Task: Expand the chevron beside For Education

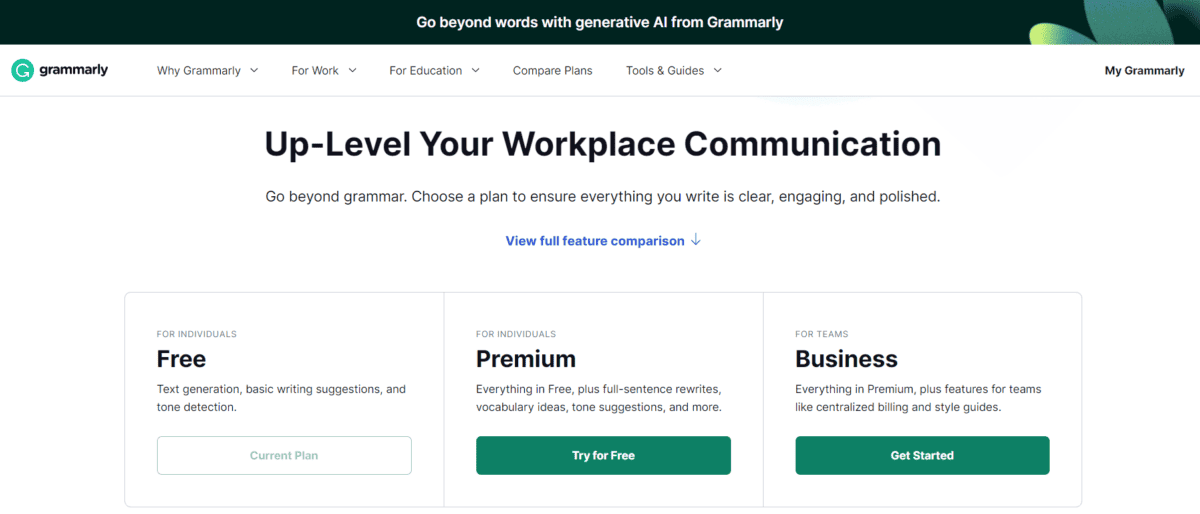Action: pos(476,70)
